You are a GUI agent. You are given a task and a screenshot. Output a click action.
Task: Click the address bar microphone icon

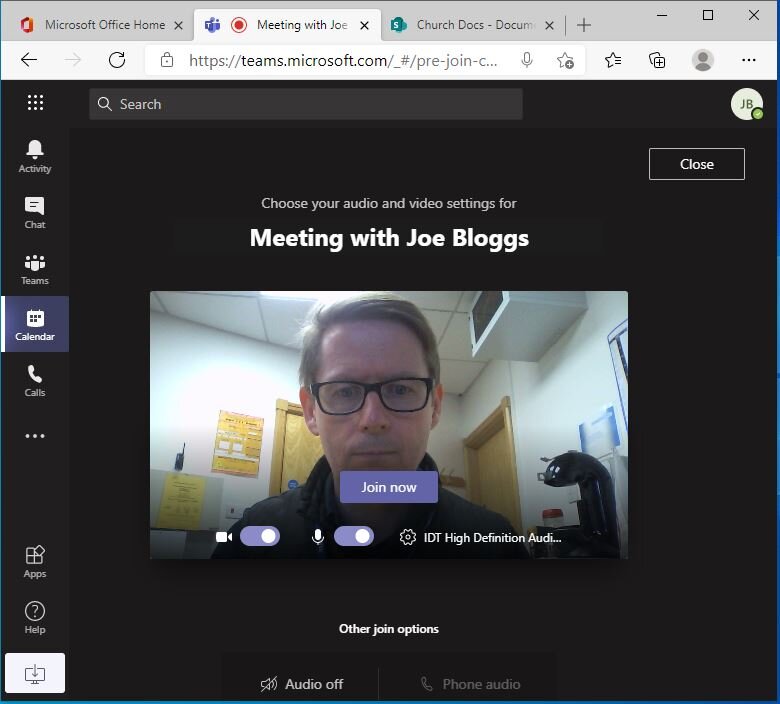pos(527,60)
